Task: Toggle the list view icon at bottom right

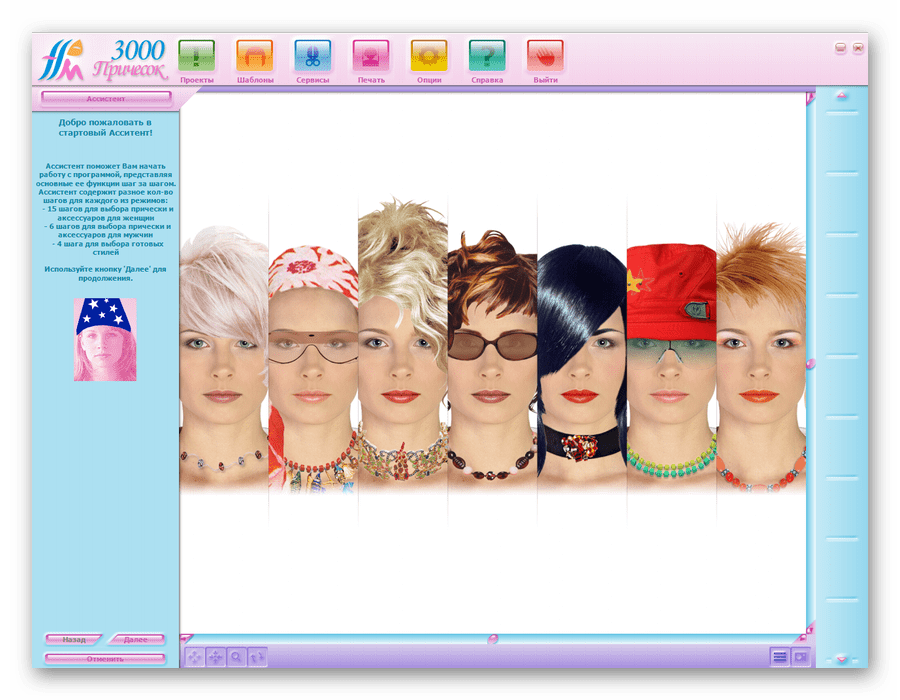Action: 779,656
